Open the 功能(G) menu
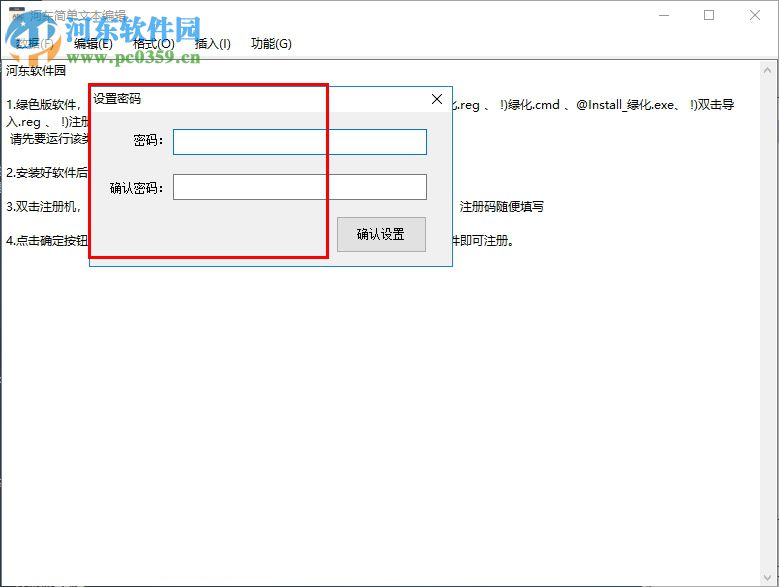This screenshot has height=587, width=779. click(271, 44)
